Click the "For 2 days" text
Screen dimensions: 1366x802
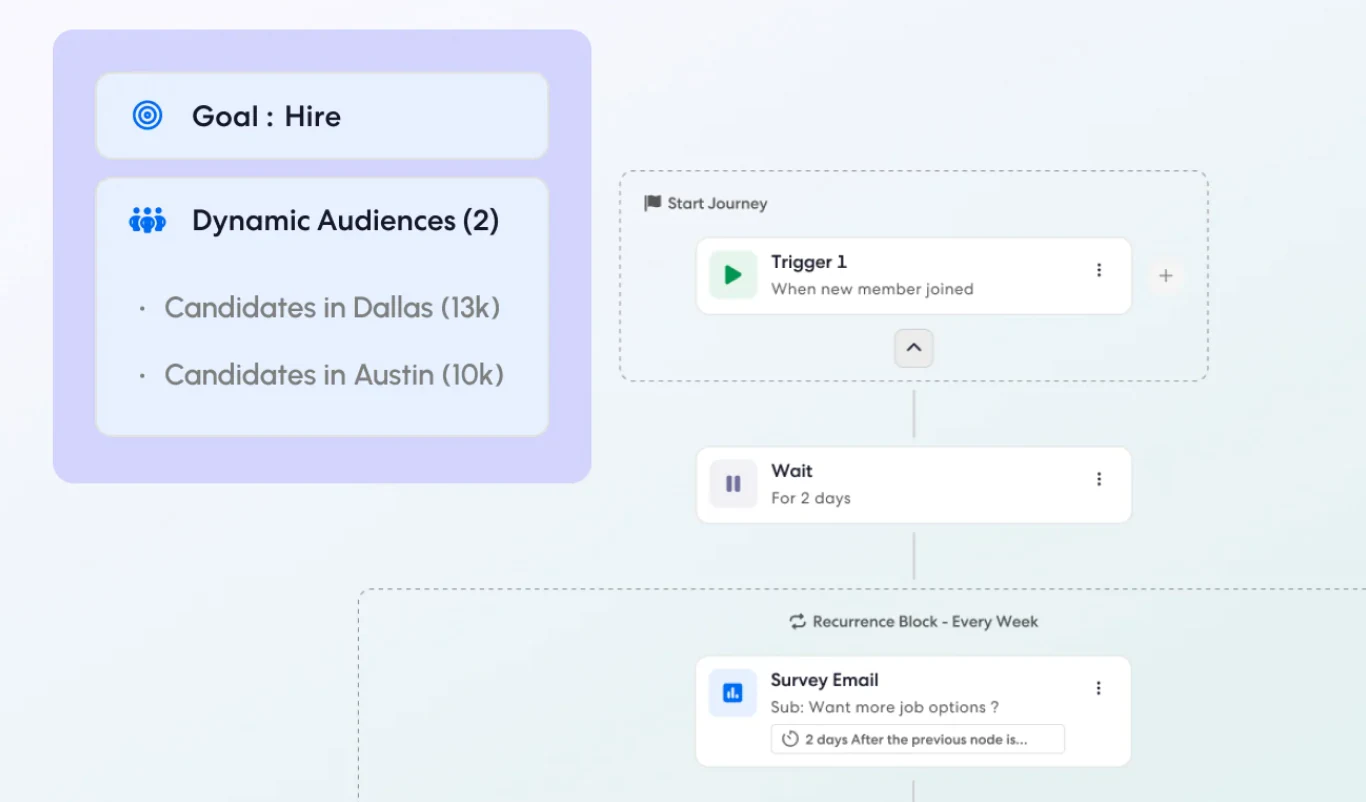(x=811, y=498)
